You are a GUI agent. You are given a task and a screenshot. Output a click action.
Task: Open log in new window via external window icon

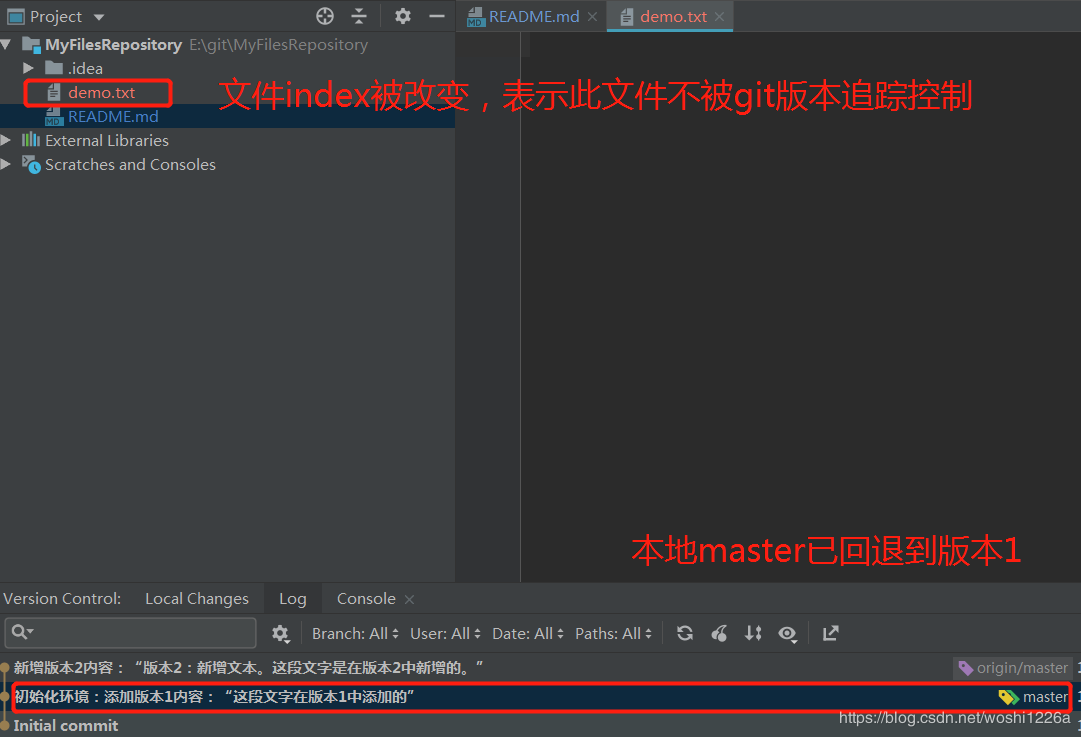coord(830,633)
